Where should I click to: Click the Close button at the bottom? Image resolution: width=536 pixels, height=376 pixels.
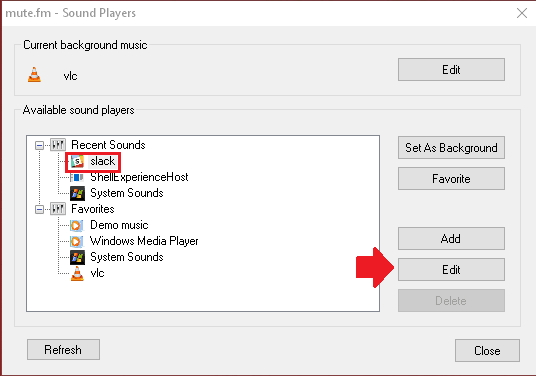pos(487,350)
